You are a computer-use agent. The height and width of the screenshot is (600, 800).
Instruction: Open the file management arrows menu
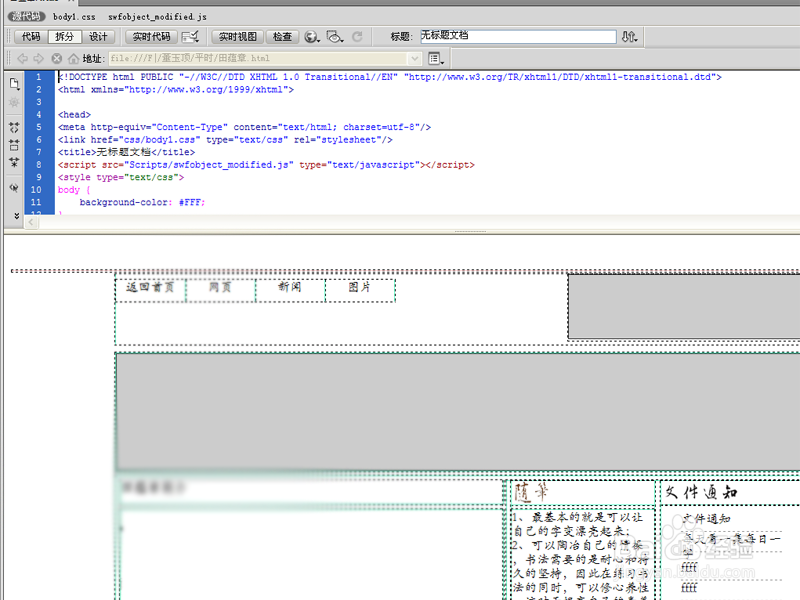pyautogui.click(x=629, y=37)
